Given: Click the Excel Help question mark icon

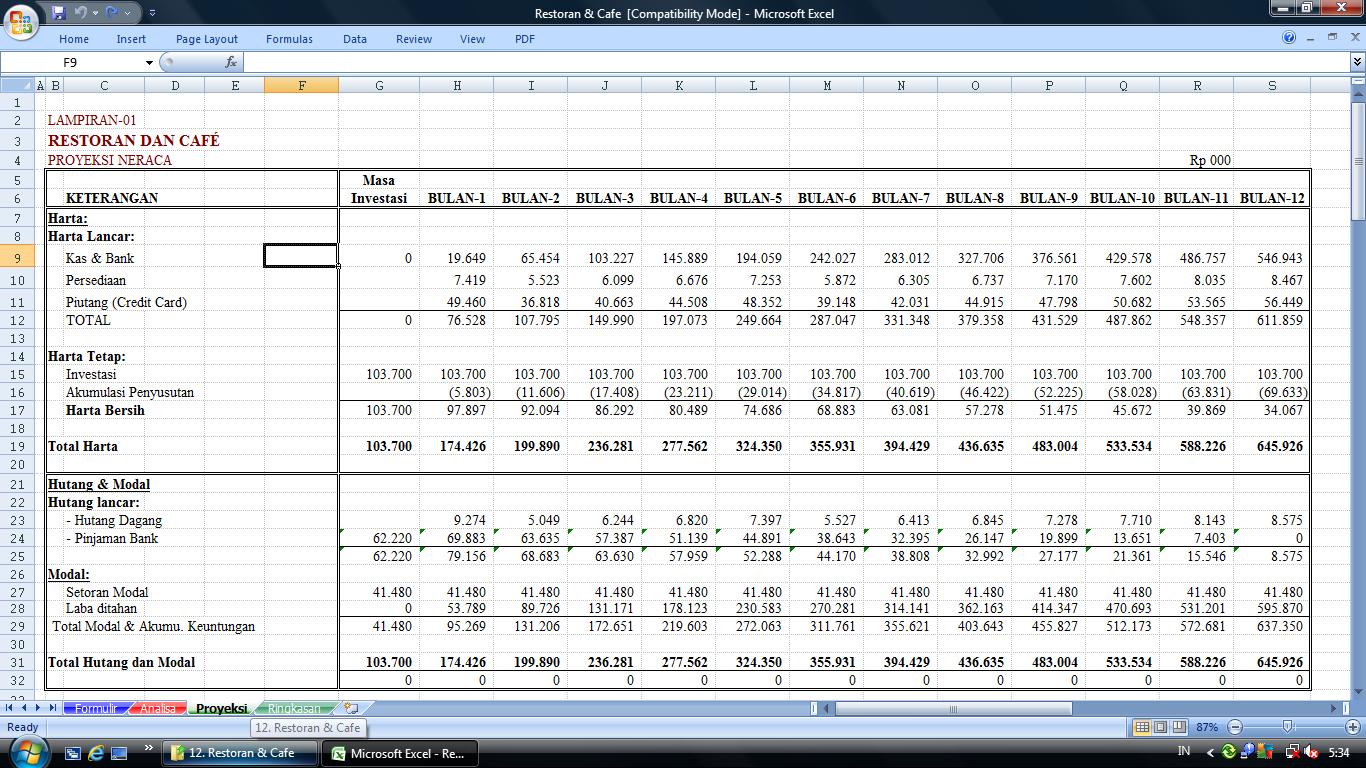Looking at the screenshot, I should (1289, 38).
